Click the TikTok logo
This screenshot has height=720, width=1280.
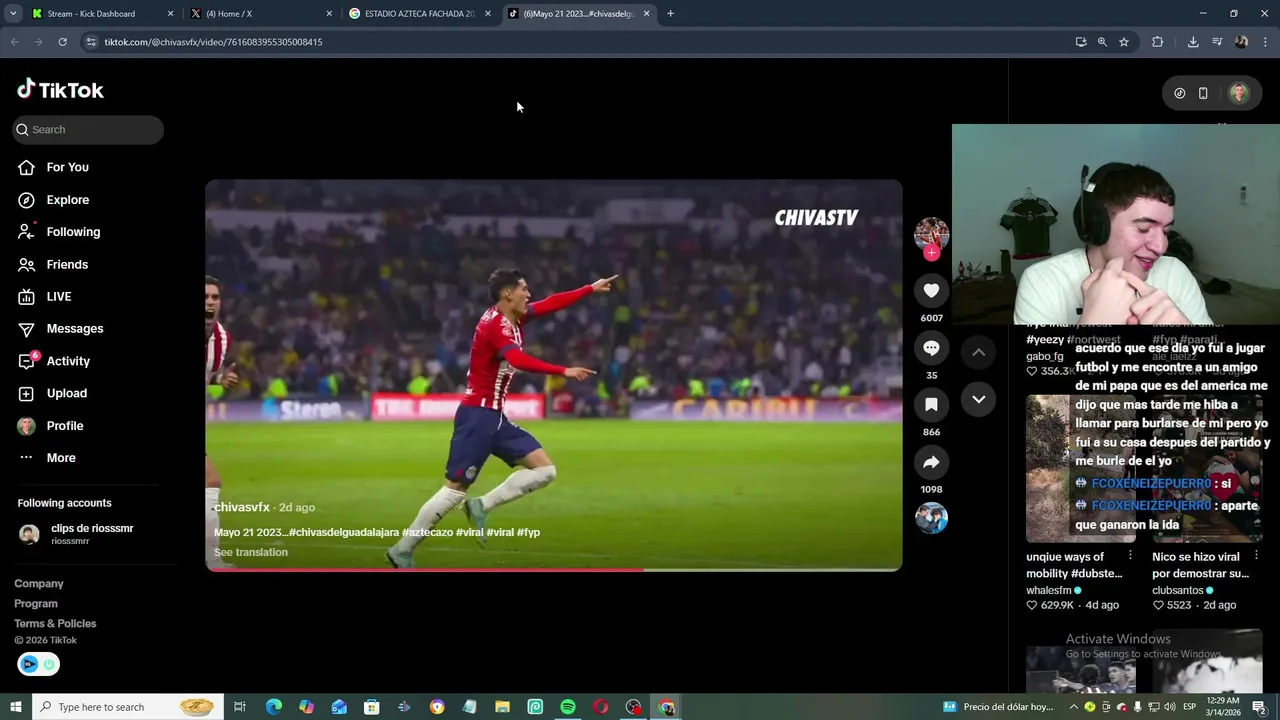tap(60, 90)
